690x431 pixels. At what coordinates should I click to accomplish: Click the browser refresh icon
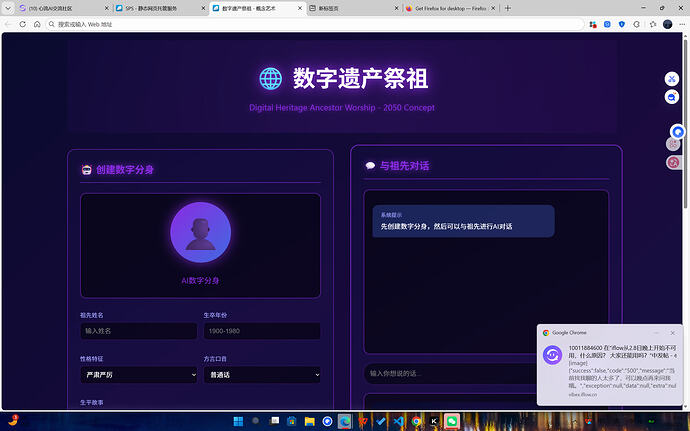tap(37, 23)
